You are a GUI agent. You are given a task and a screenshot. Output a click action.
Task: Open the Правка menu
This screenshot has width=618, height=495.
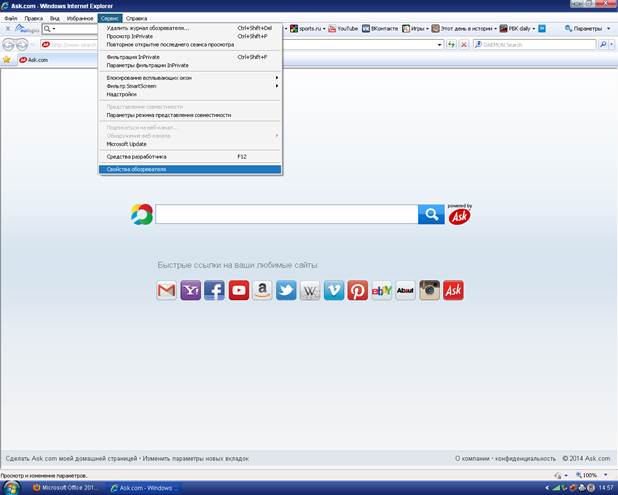34,19
